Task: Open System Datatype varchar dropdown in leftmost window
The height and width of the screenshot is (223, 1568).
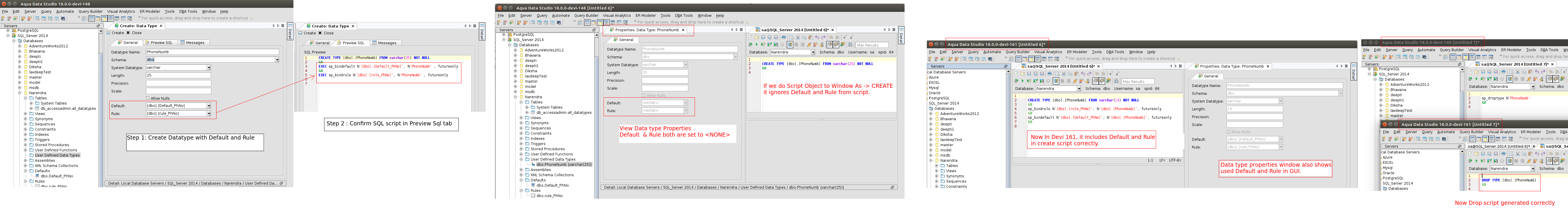Action: (x=209, y=67)
